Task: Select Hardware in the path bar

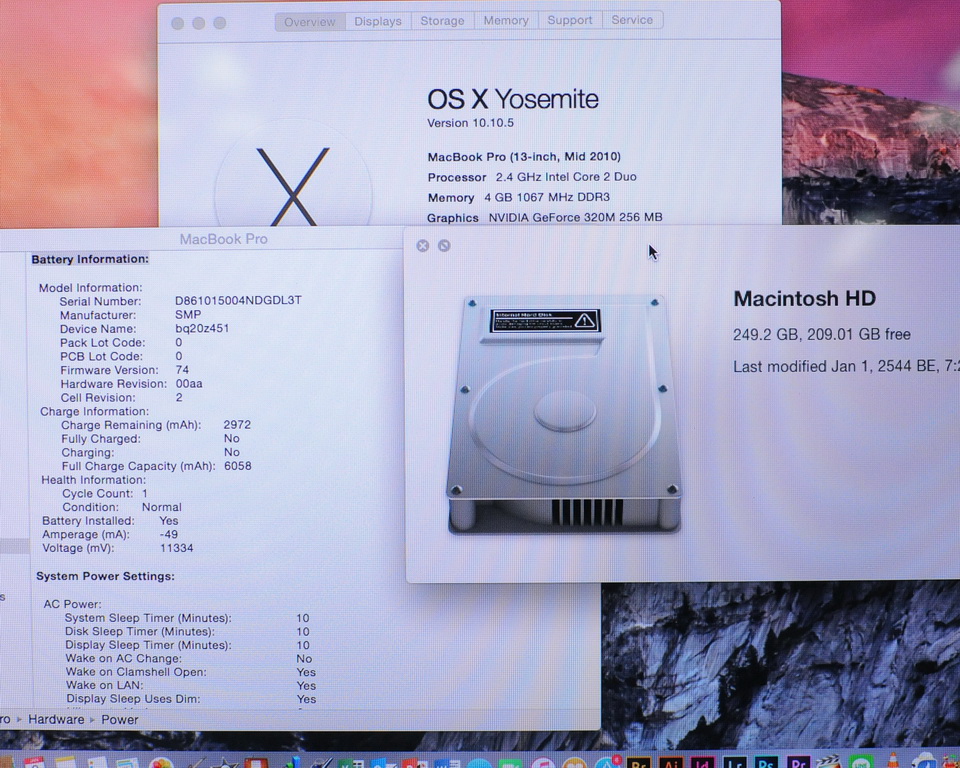Action: pyautogui.click(x=56, y=720)
